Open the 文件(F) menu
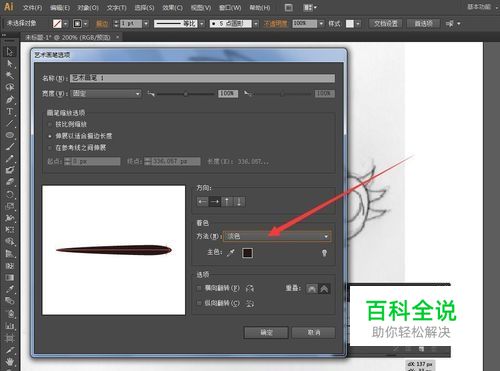Image resolution: width=500 pixels, height=371 pixels. (32, 7)
